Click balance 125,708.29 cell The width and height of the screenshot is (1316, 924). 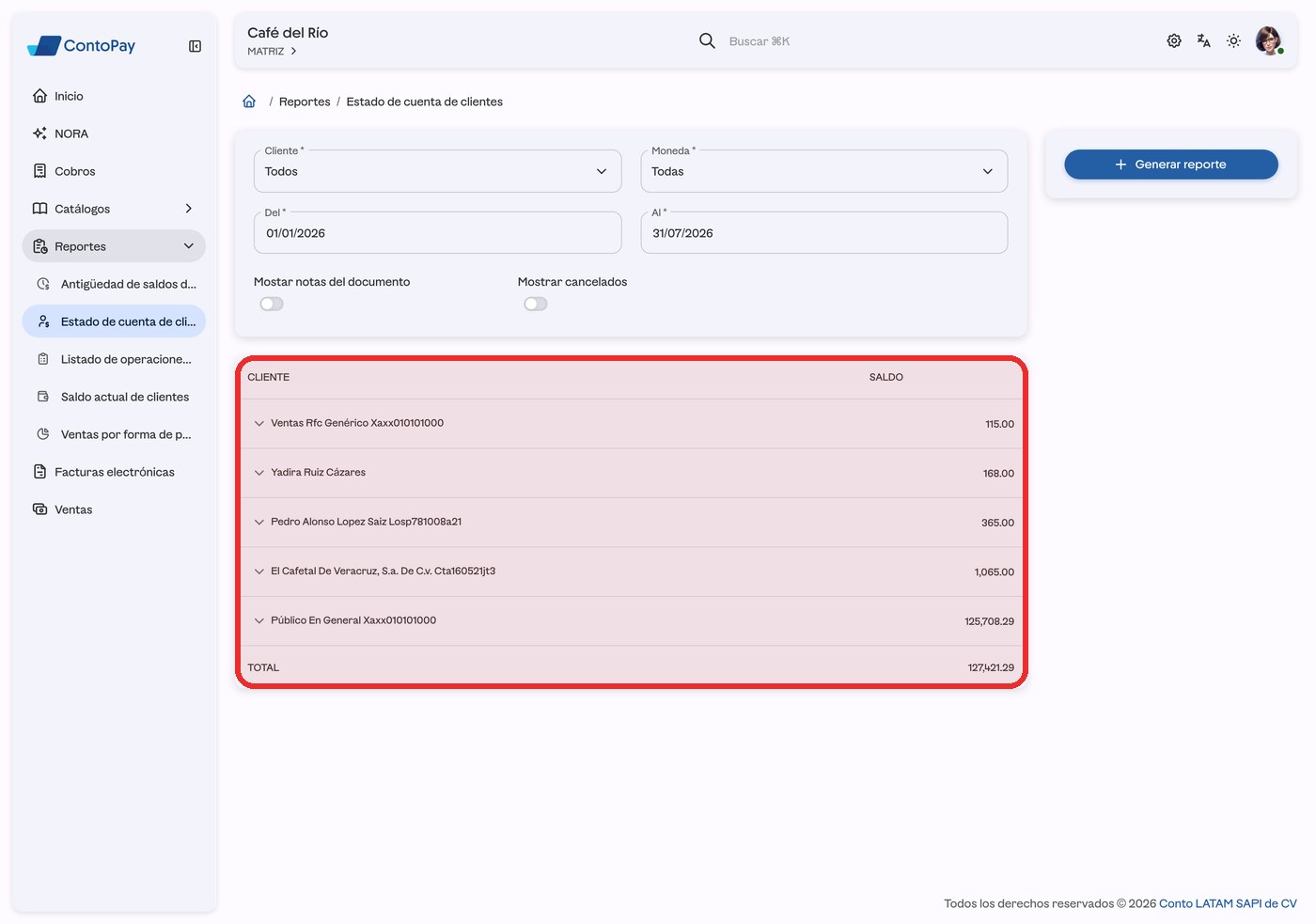(989, 621)
